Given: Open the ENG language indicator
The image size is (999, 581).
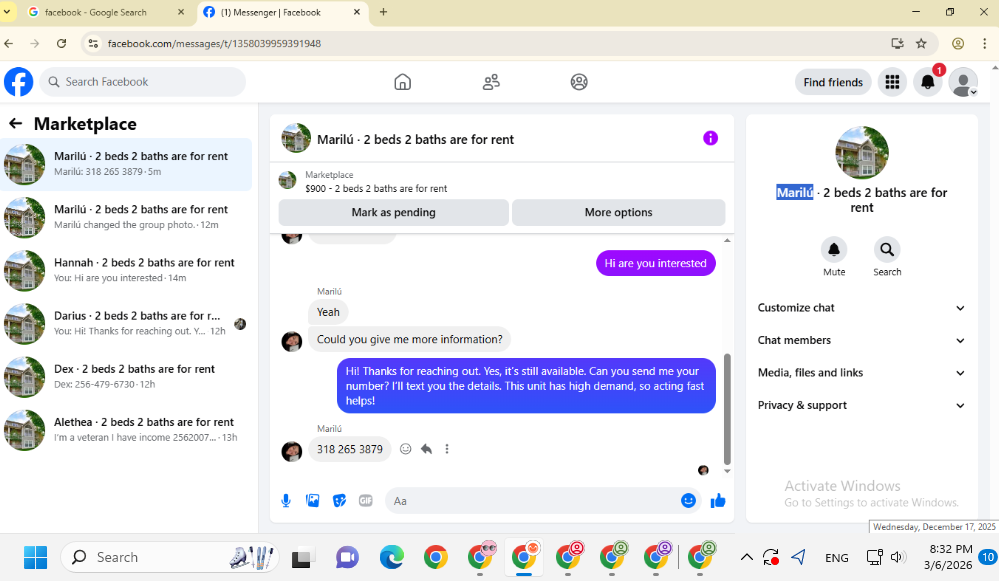Looking at the screenshot, I should click(x=837, y=557).
